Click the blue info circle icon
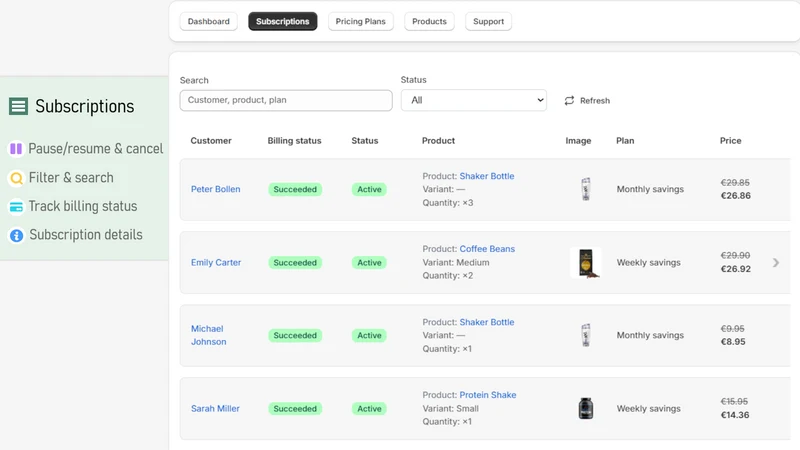 [x=16, y=235]
